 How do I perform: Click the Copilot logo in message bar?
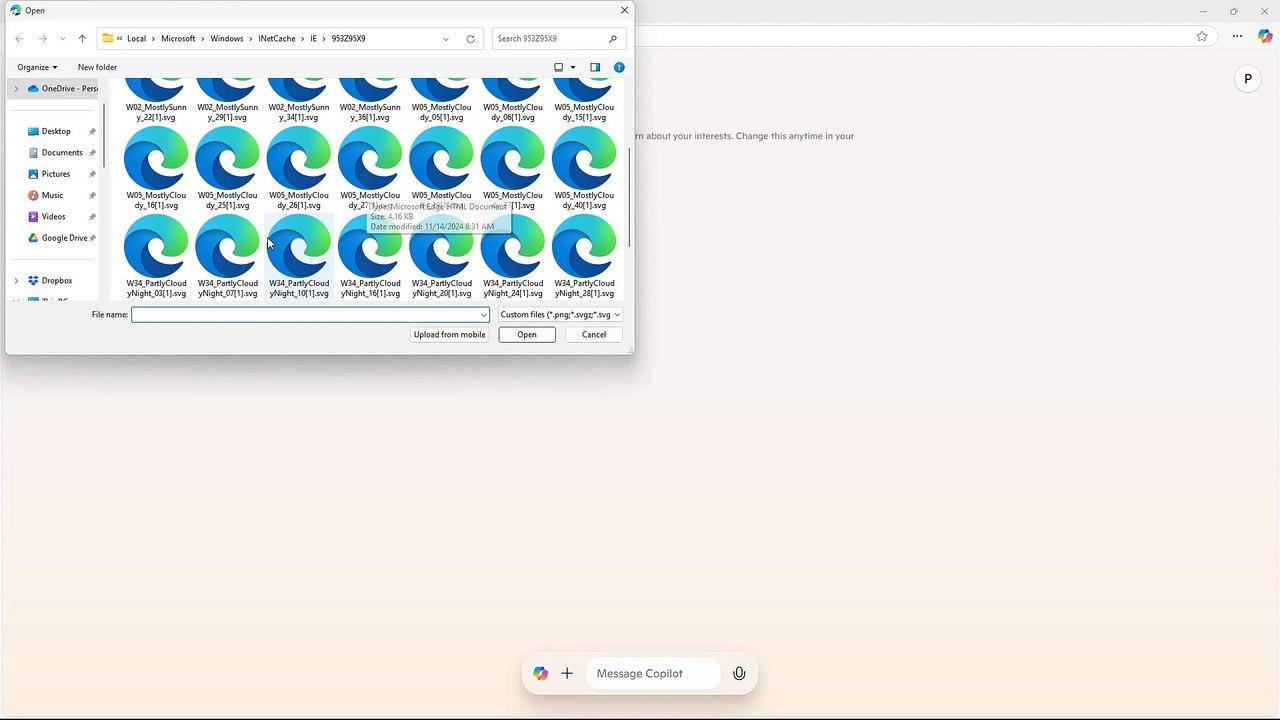[541, 674]
